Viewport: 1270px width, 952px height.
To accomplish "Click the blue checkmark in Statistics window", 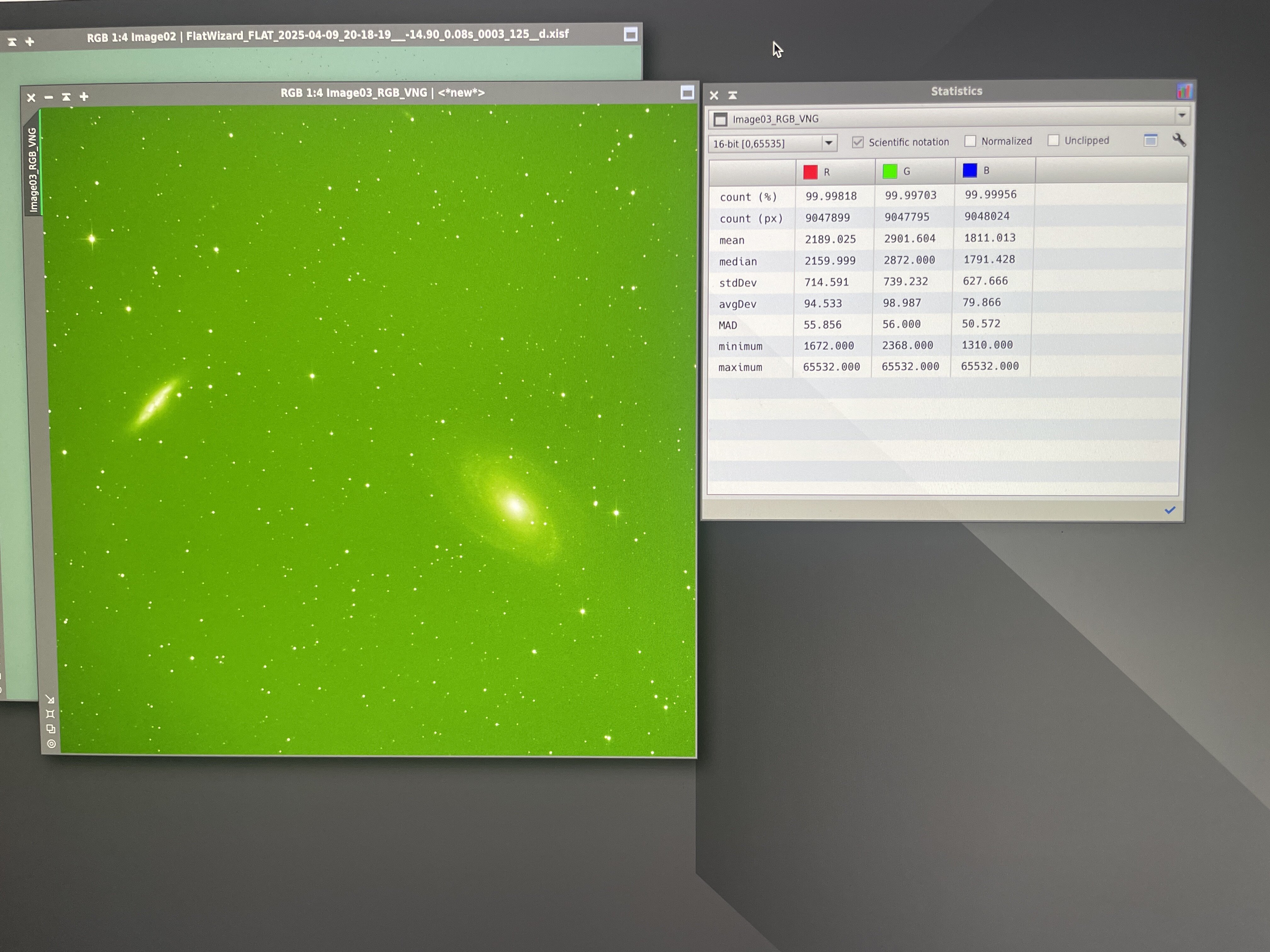I will pyautogui.click(x=1170, y=510).
